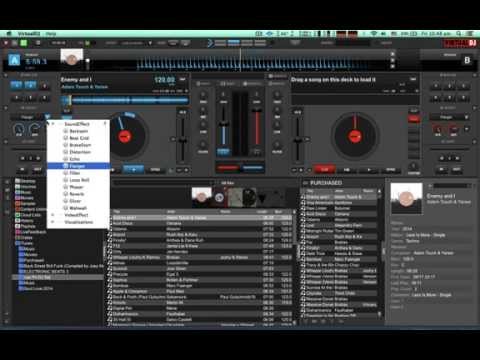Set loop IN on deck A
This screenshot has height=360, width=480.
tap(22, 170)
